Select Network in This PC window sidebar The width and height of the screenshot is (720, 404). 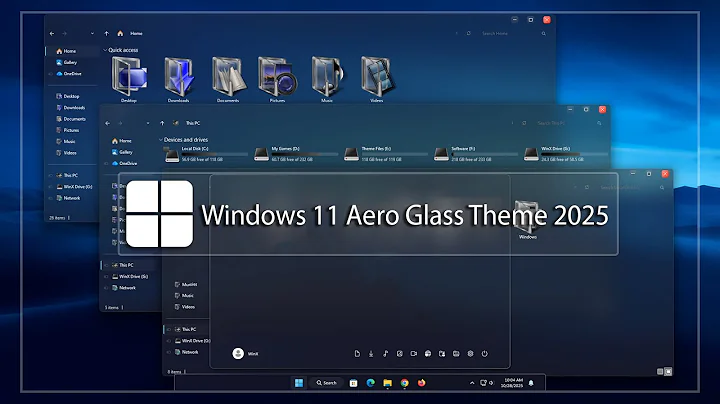124,288
